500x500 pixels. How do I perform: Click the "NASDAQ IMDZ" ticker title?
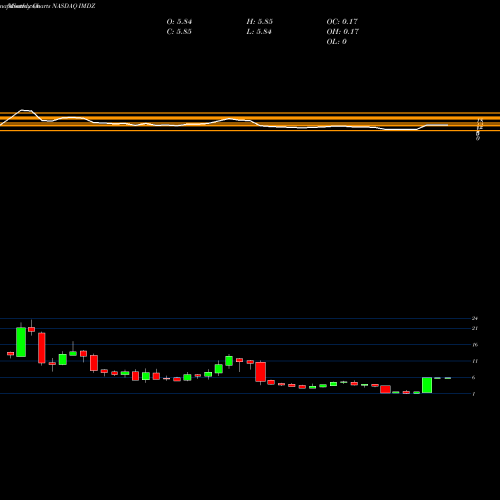click(x=73, y=6)
